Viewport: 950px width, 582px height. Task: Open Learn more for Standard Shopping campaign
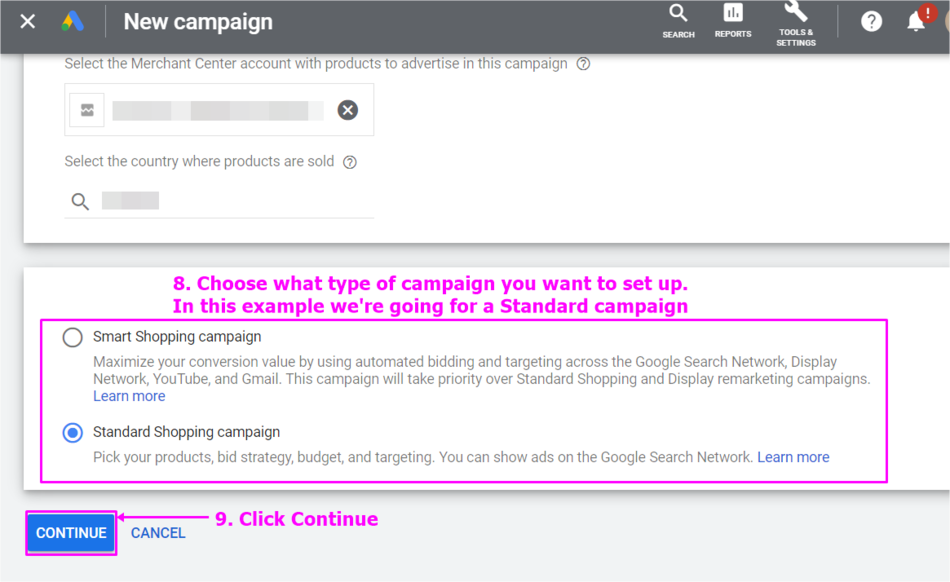(793, 457)
